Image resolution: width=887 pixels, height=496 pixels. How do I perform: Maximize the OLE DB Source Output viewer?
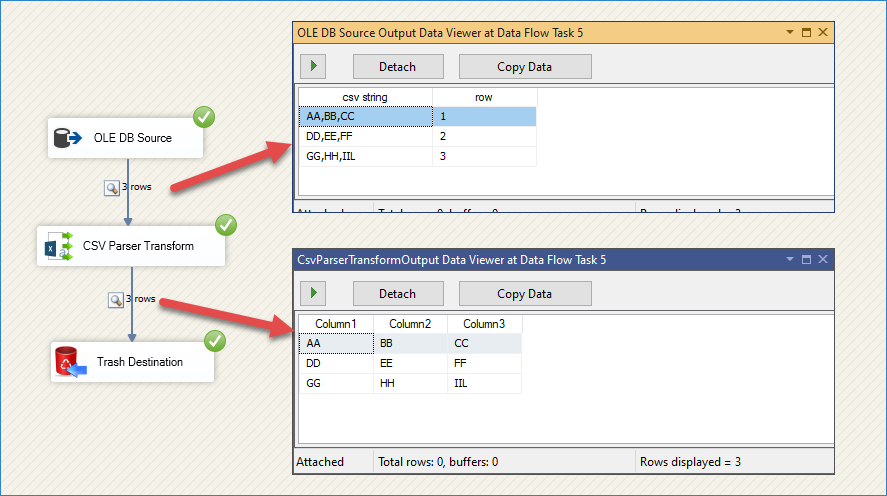[x=806, y=33]
